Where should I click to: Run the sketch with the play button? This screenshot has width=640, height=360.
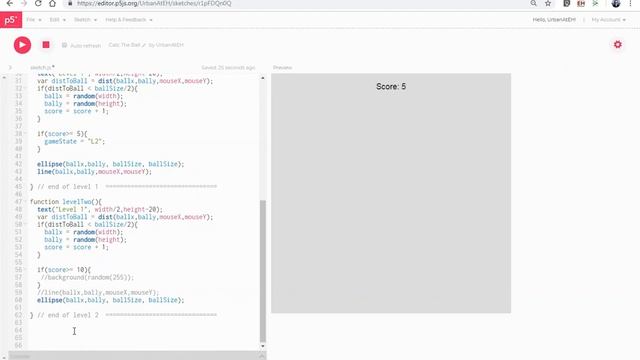point(22,45)
